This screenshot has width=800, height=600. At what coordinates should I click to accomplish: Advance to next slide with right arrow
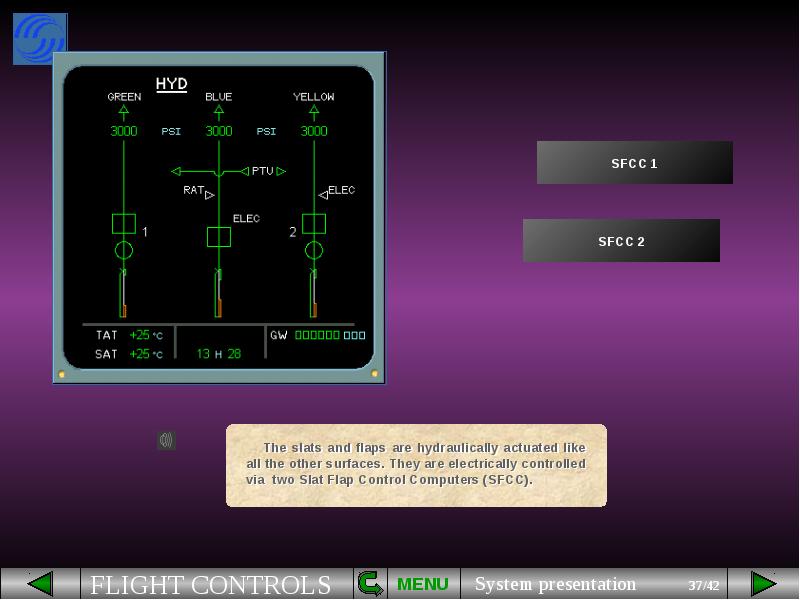tap(764, 584)
